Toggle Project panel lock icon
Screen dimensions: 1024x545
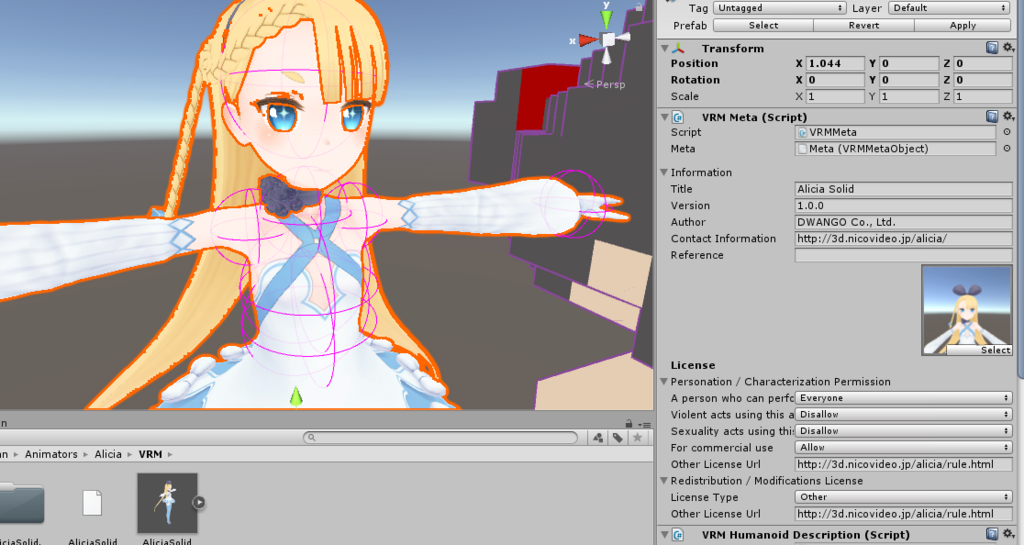[x=629, y=424]
